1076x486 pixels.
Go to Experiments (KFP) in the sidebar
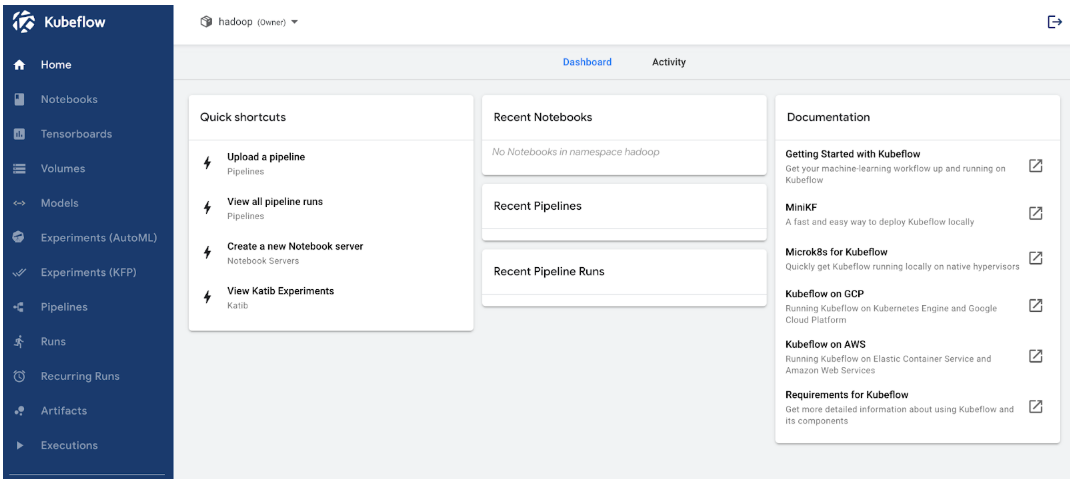pyautogui.click(x=88, y=273)
